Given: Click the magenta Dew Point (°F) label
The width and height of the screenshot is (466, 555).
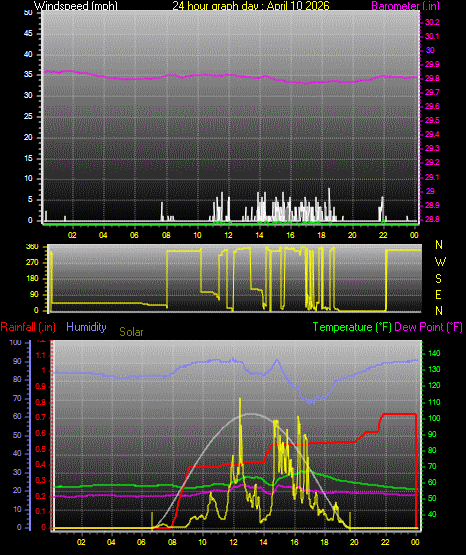Looking at the screenshot, I should click(428, 327).
